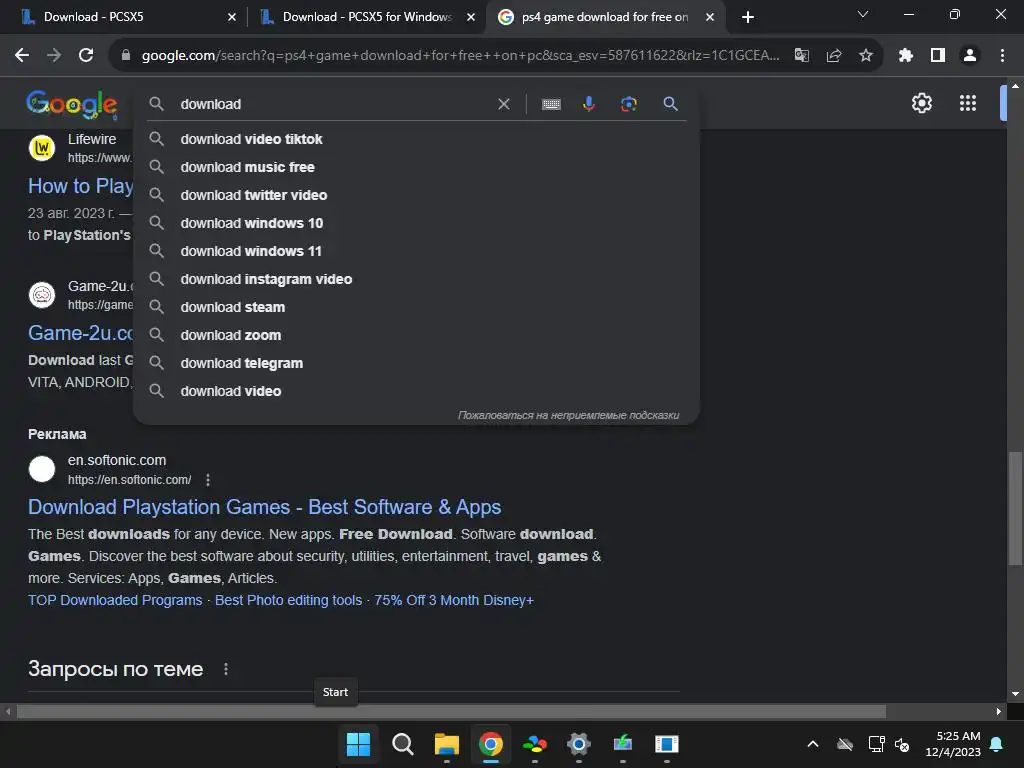Click the scrollbar right arrow
The image size is (1024, 768).
[x=999, y=711]
